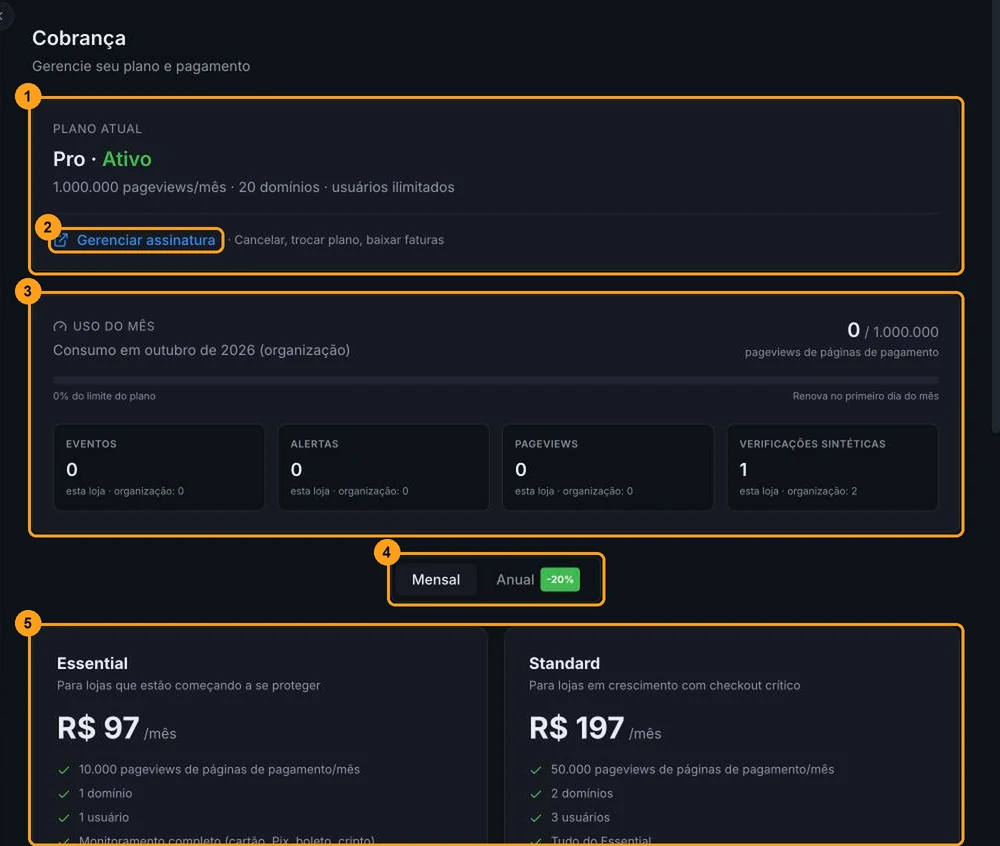Select the Standard plan title
This screenshot has height=846, width=1000.
click(x=564, y=663)
